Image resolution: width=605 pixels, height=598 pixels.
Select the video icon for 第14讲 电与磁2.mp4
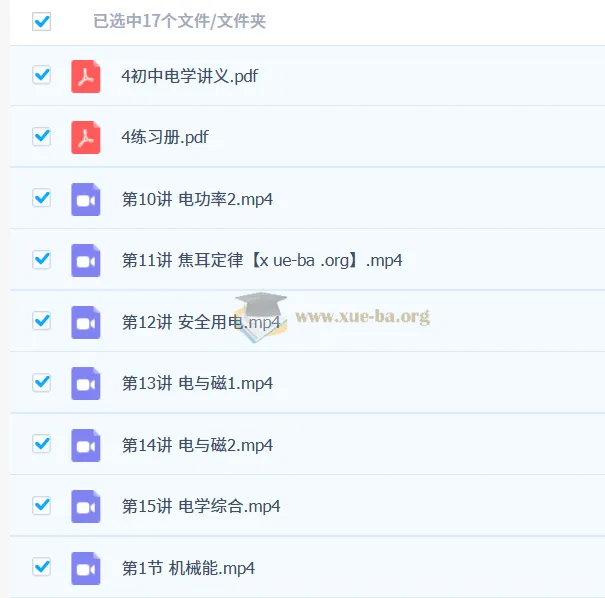pyautogui.click(x=86, y=445)
